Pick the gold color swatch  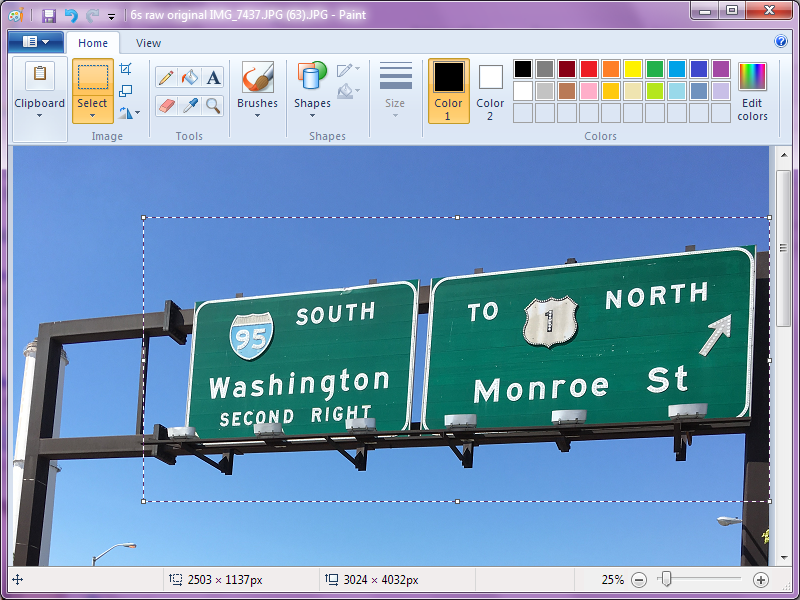pos(611,91)
